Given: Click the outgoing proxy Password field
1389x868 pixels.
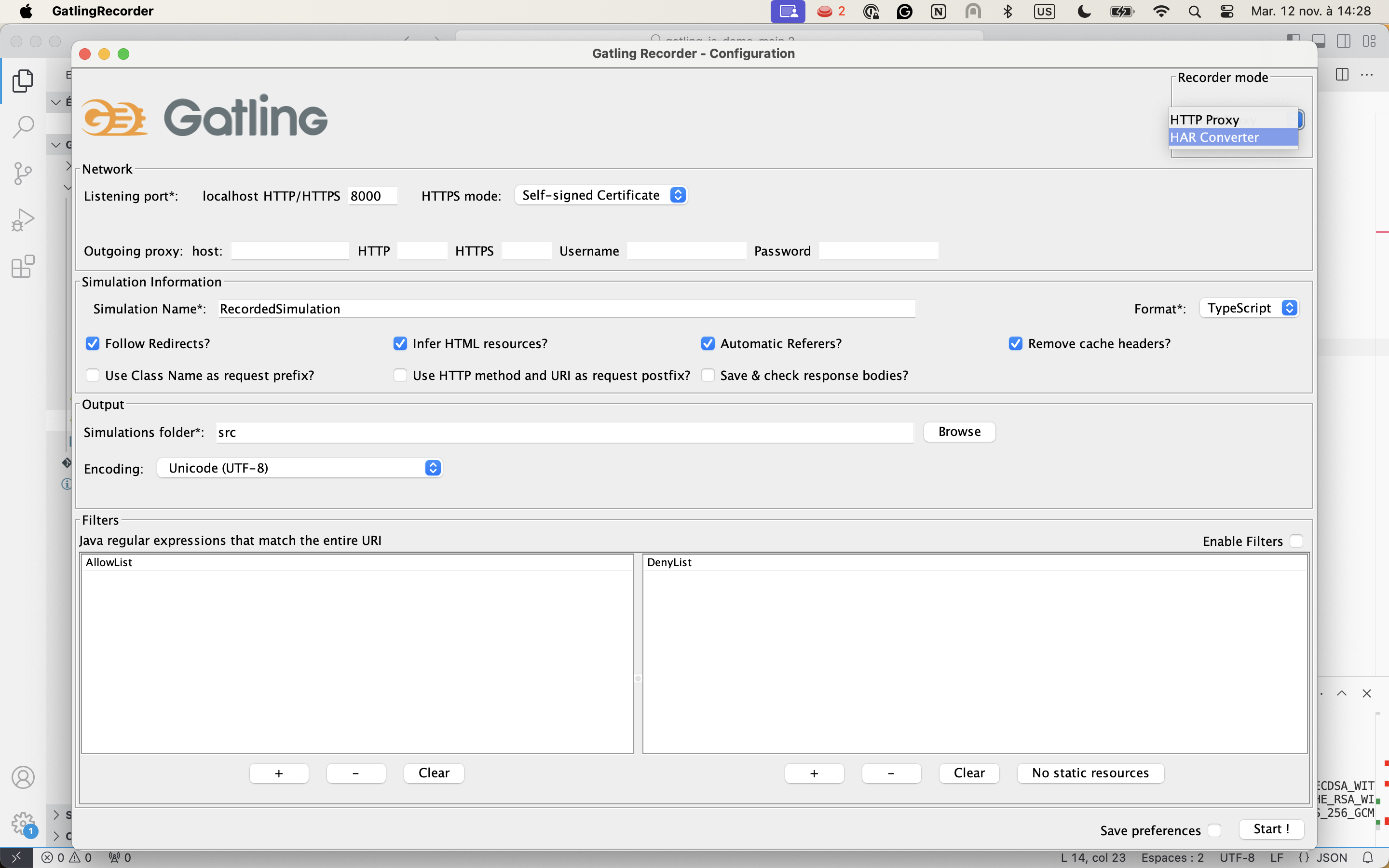Looking at the screenshot, I should [x=878, y=251].
